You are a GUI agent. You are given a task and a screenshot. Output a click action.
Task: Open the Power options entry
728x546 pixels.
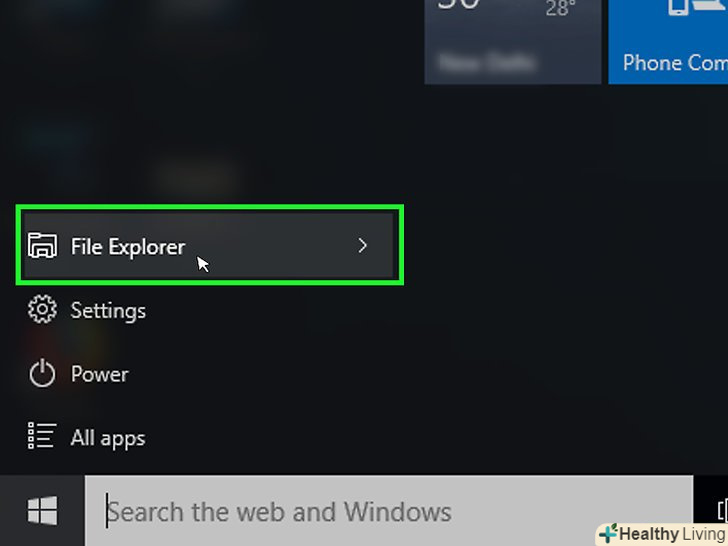coord(99,374)
